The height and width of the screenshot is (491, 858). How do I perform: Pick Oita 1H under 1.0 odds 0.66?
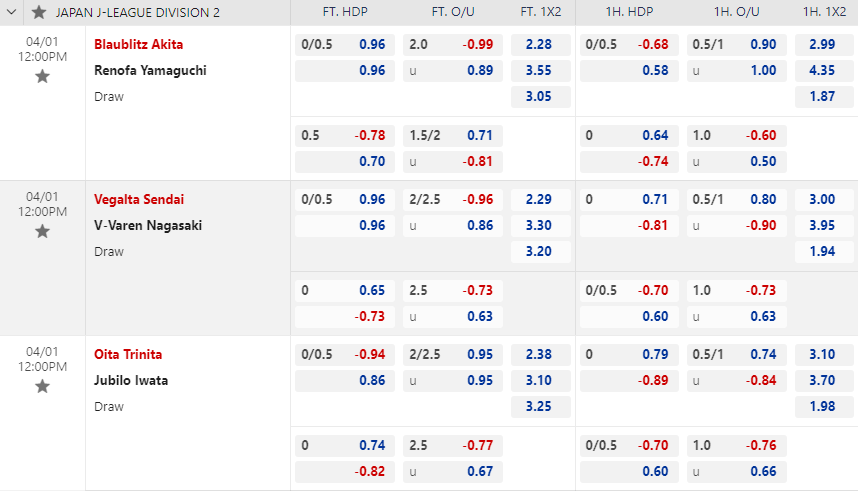coord(737,471)
